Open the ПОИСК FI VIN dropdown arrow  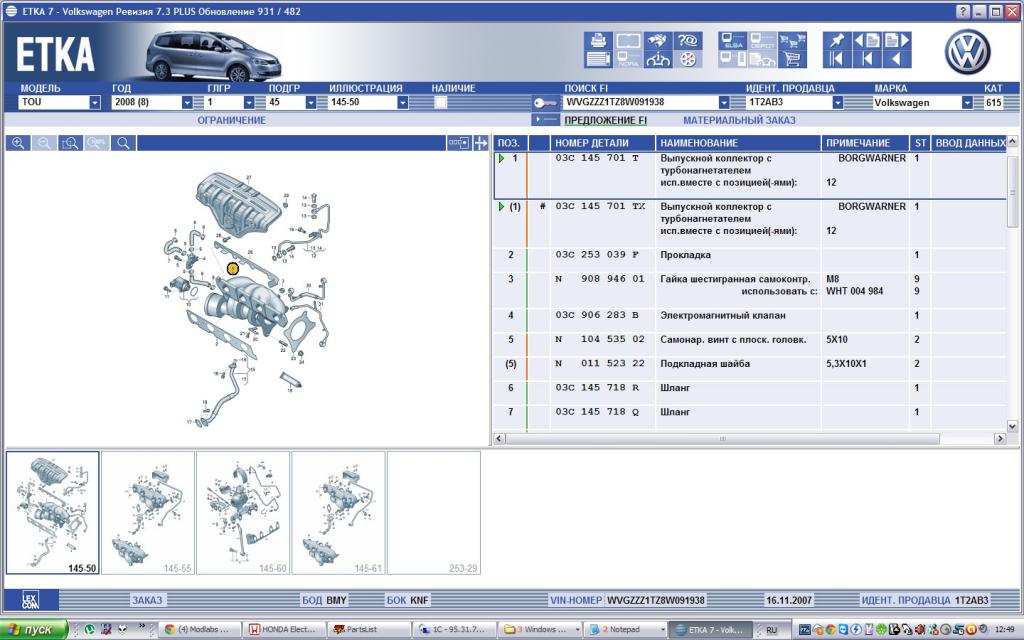point(724,103)
